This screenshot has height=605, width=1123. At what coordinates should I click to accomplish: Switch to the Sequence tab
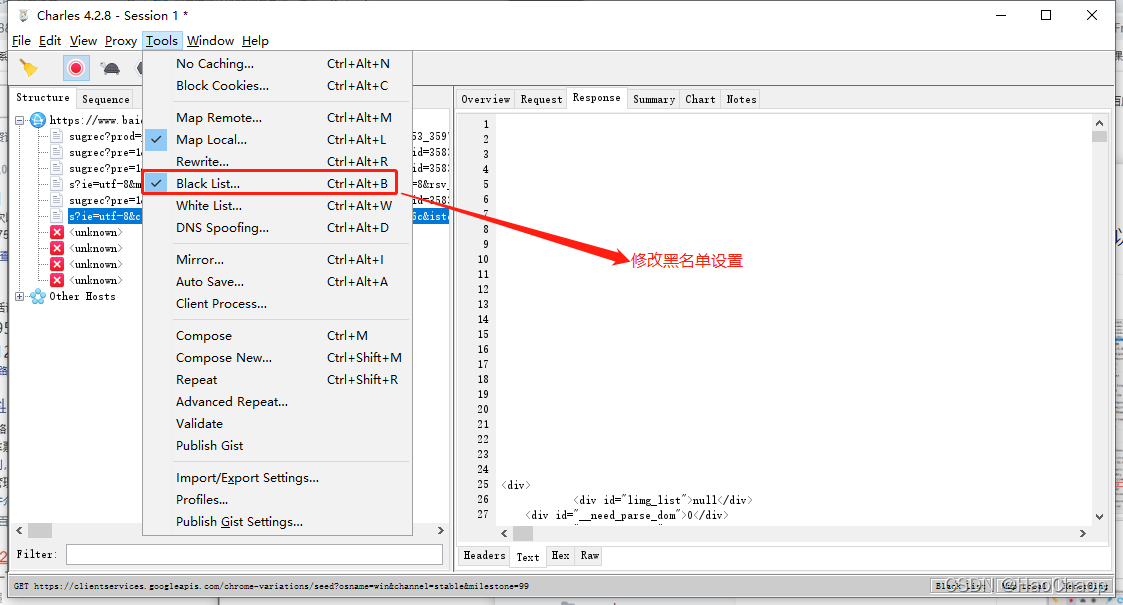coord(106,100)
